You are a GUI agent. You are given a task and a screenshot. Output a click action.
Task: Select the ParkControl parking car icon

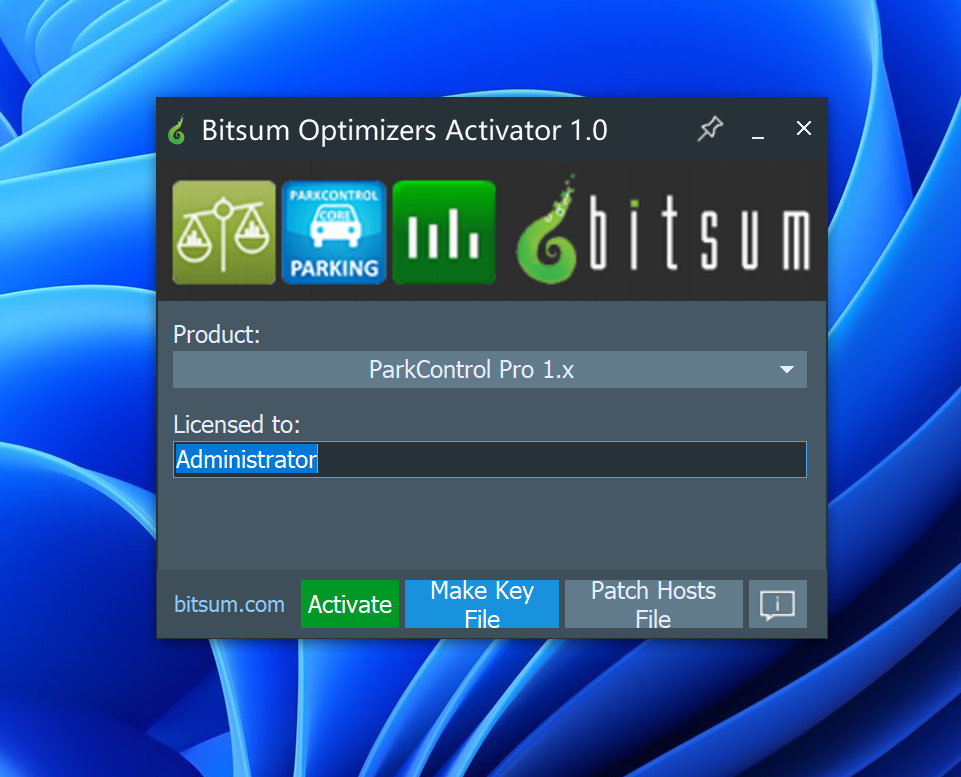(334, 233)
